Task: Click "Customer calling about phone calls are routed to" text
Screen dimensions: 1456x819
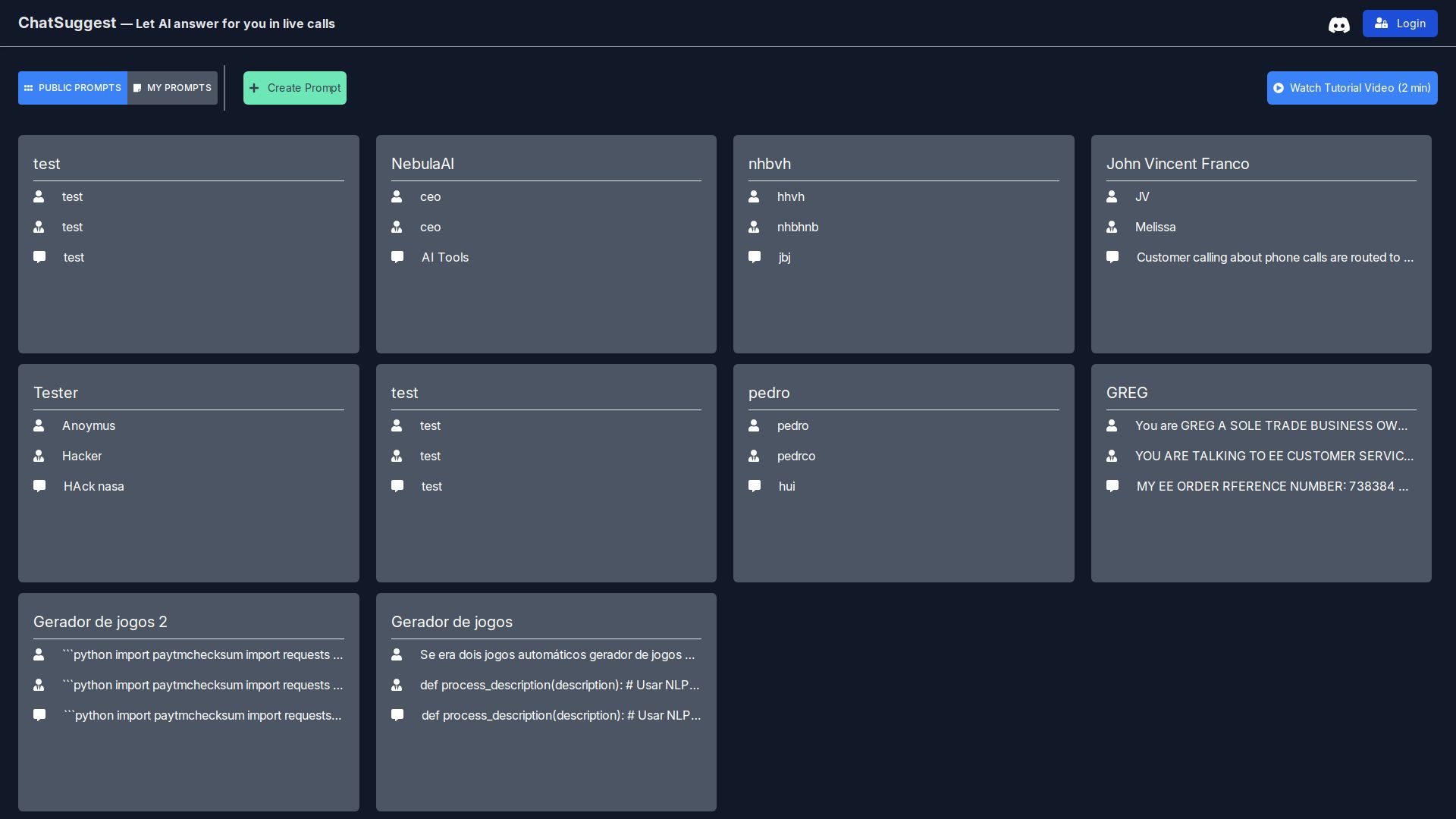Action: tap(1275, 257)
